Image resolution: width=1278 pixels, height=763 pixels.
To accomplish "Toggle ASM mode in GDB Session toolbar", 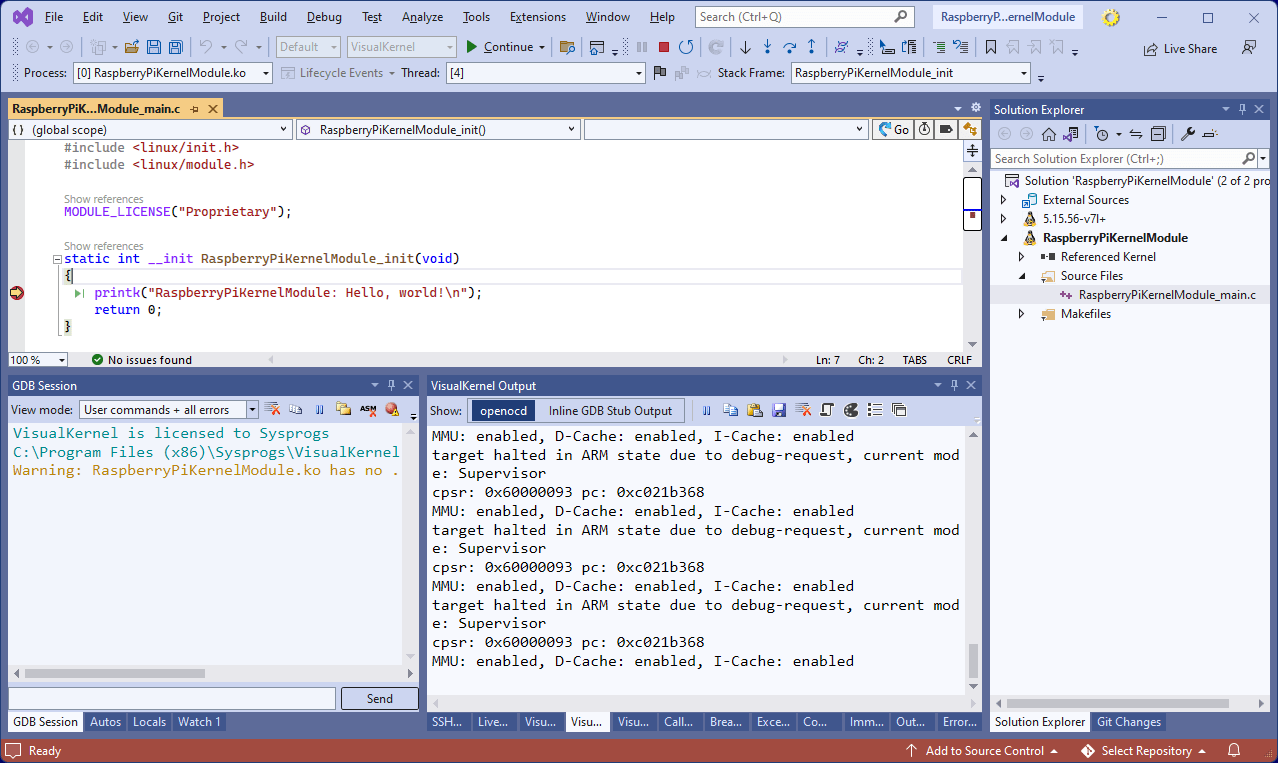I will point(368,408).
